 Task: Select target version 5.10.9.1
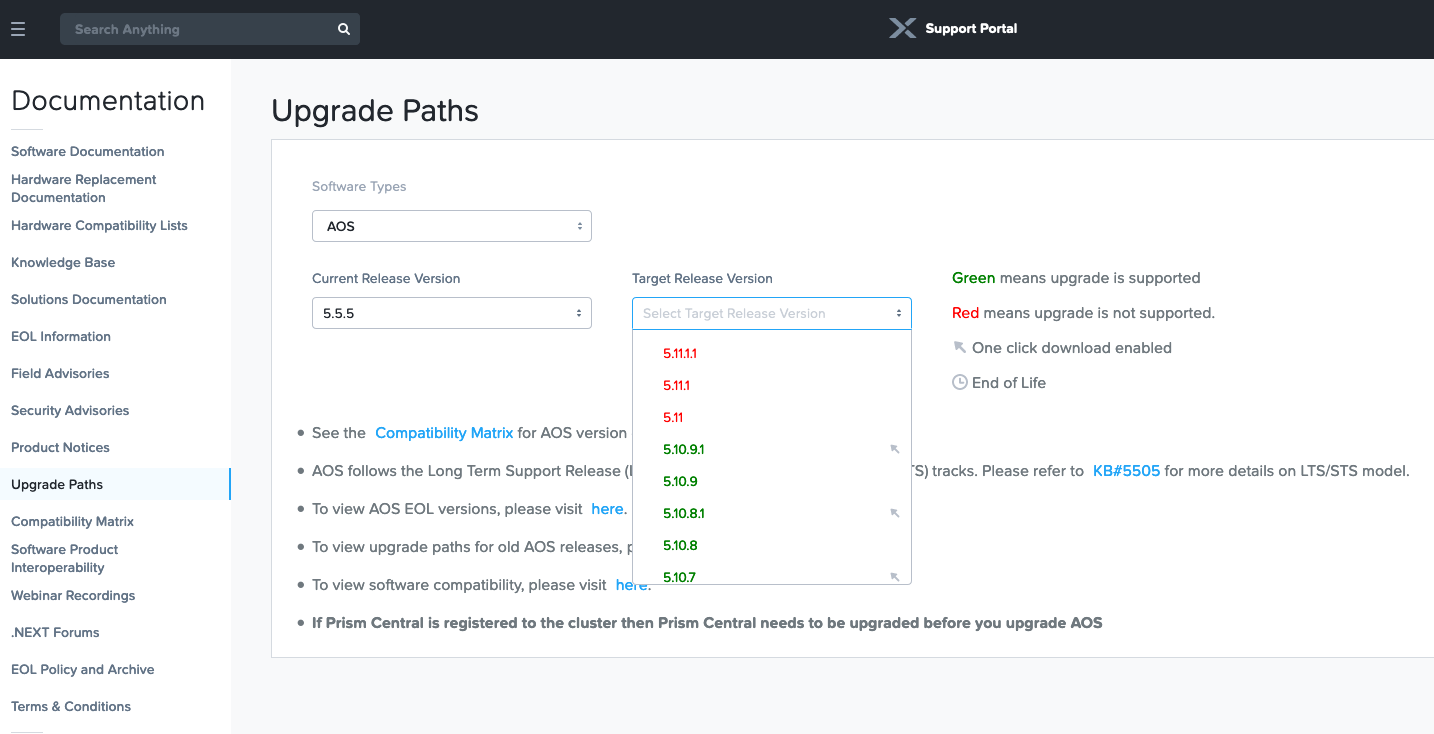[684, 449]
